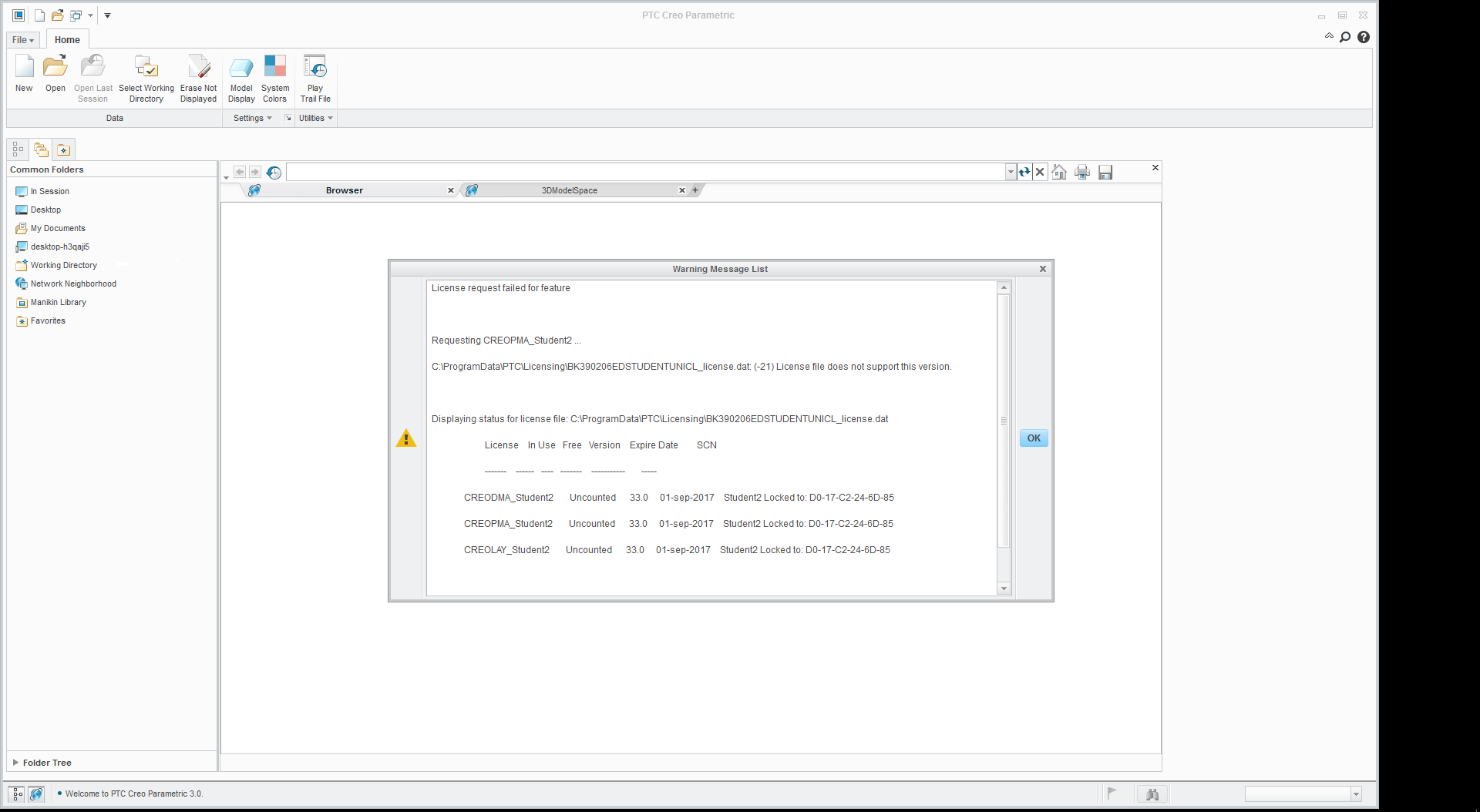
Task: Add a new browser tab
Action: pos(695,190)
